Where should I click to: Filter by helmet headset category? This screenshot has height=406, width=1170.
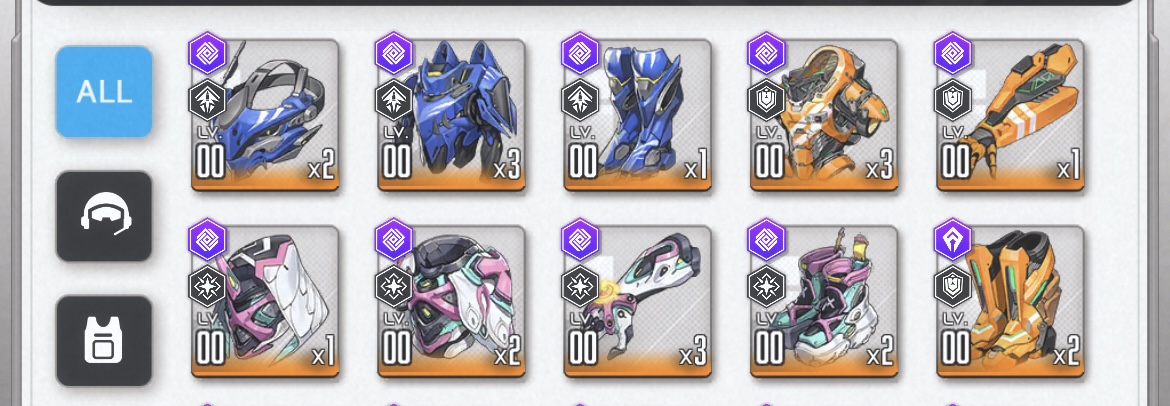pos(104,216)
